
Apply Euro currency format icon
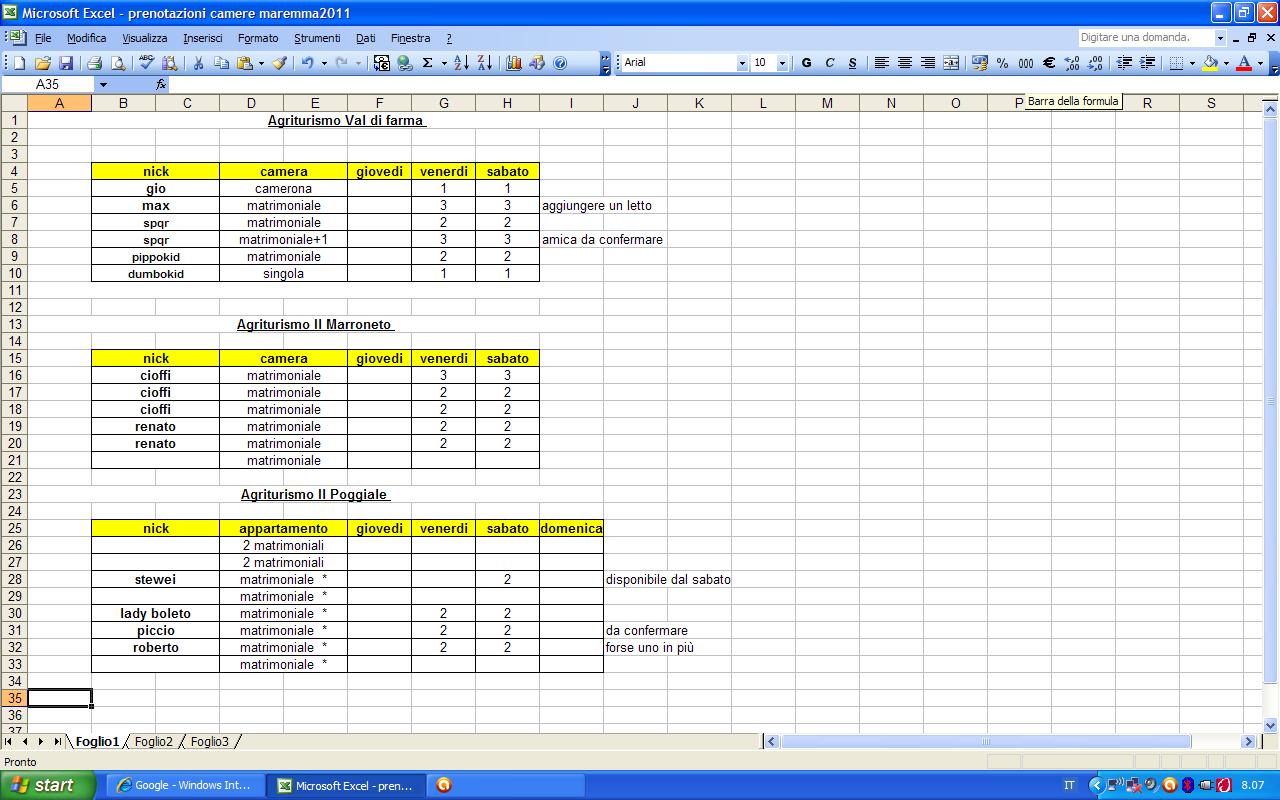[x=1049, y=63]
